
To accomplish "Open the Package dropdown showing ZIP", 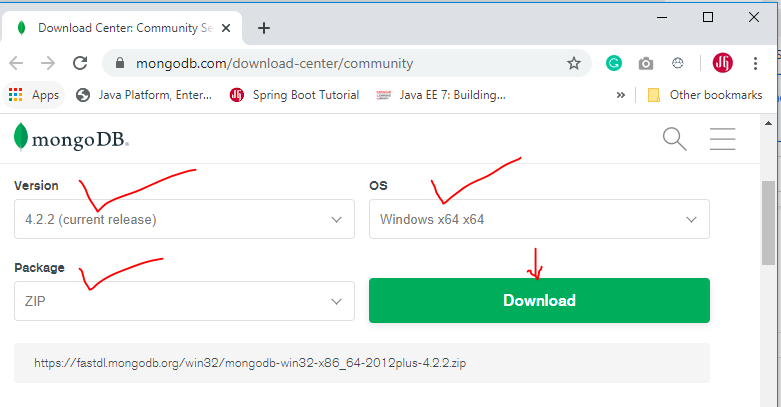I will coord(184,301).
